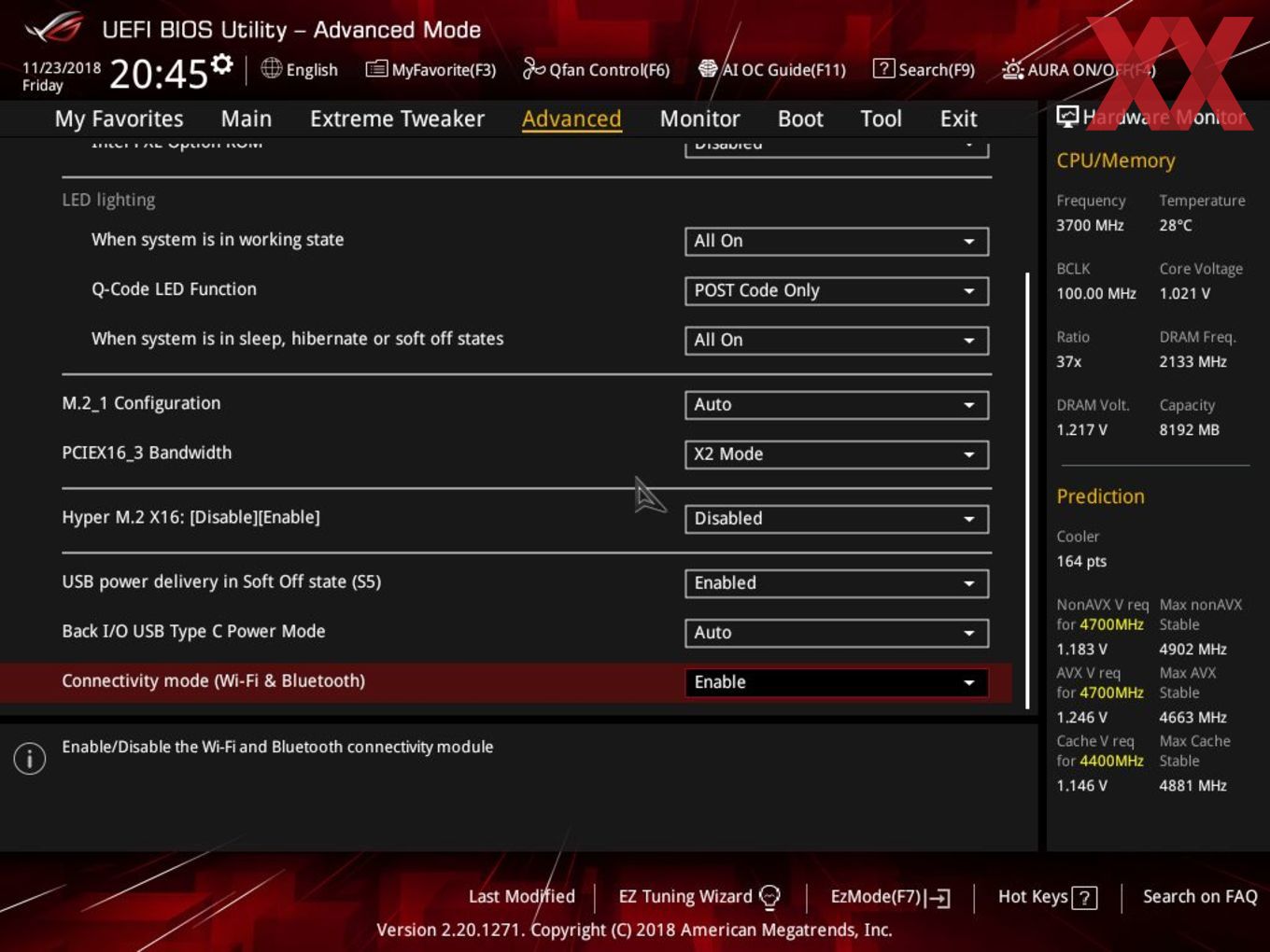The height and width of the screenshot is (952, 1270).
Task: Open PCIEX16_3 Bandwidth dropdown
Action: [x=837, y=454]
